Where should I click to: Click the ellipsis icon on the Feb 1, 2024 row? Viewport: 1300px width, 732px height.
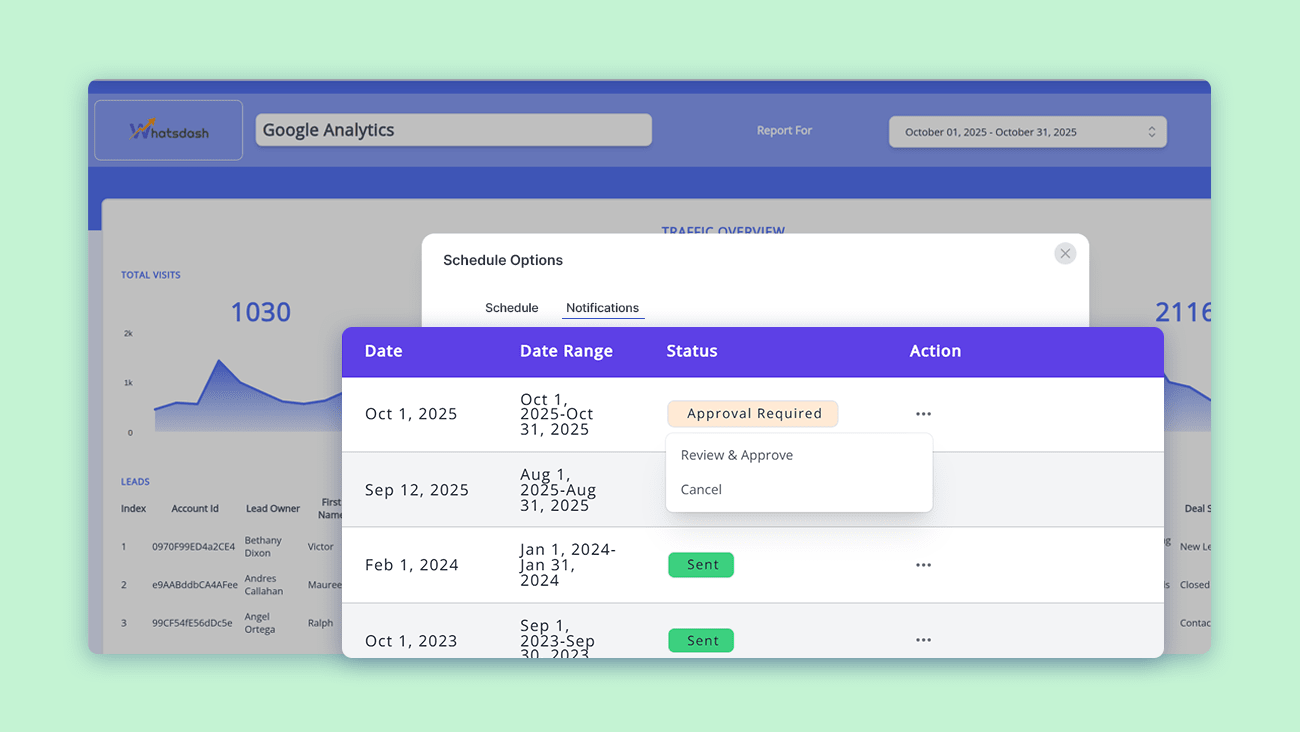[922, 565]
